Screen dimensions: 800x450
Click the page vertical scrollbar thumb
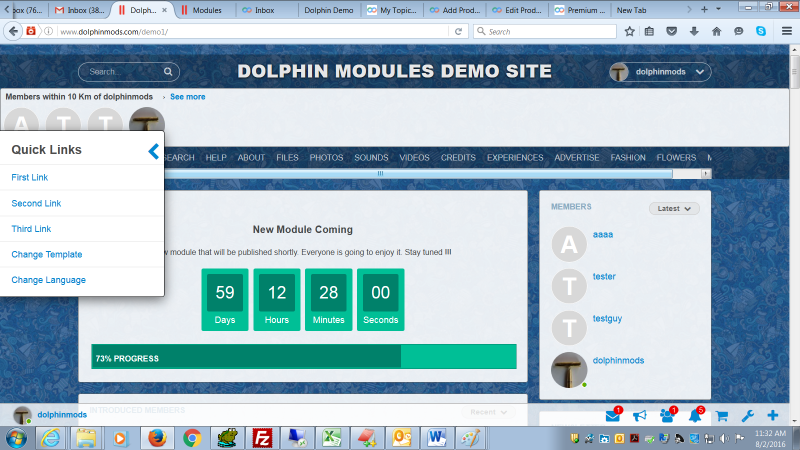[794, 71]
